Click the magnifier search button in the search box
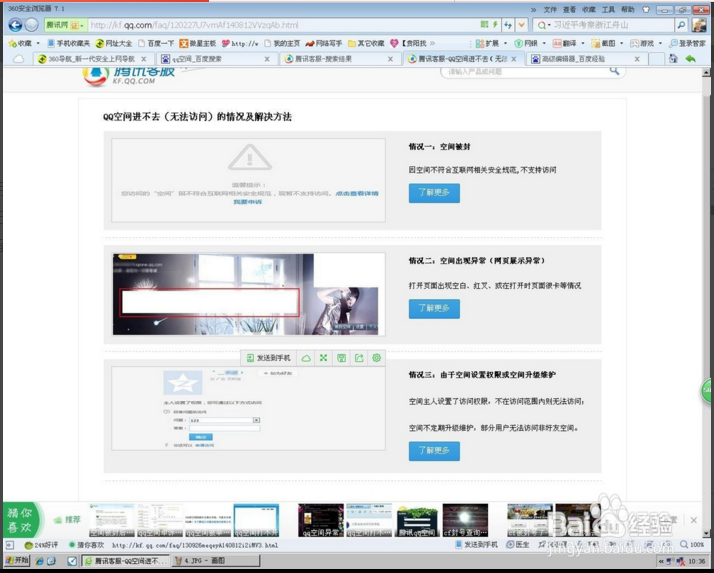This screenshot has width=714, height=573. click(681, 25)
